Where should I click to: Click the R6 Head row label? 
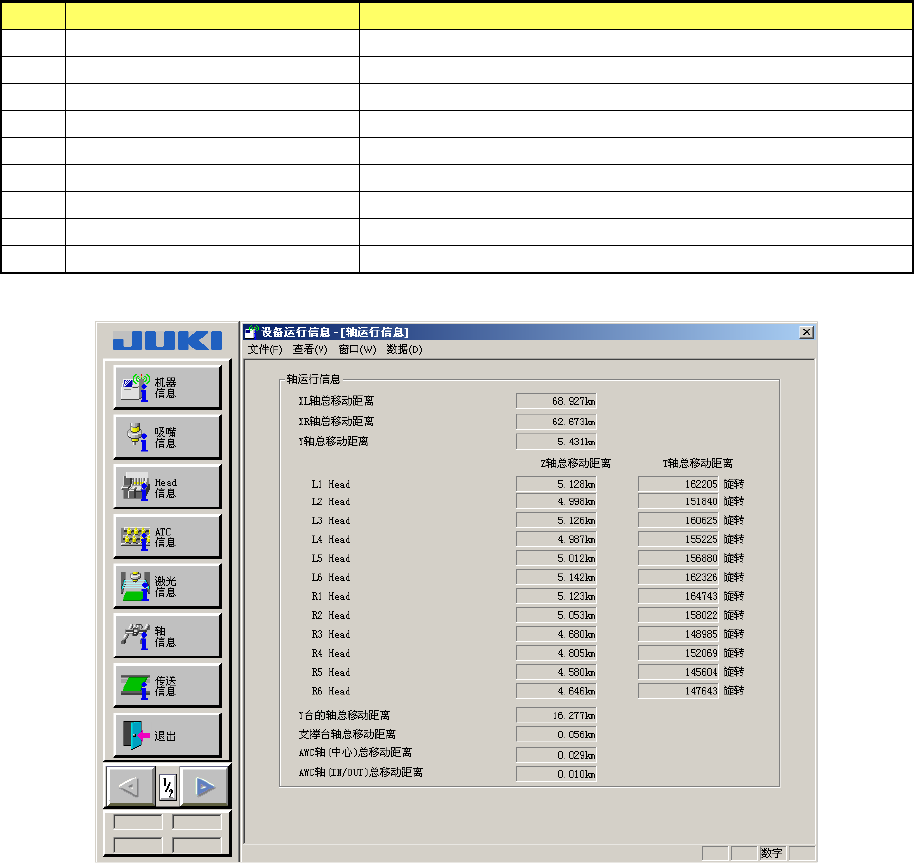[331, 692]
